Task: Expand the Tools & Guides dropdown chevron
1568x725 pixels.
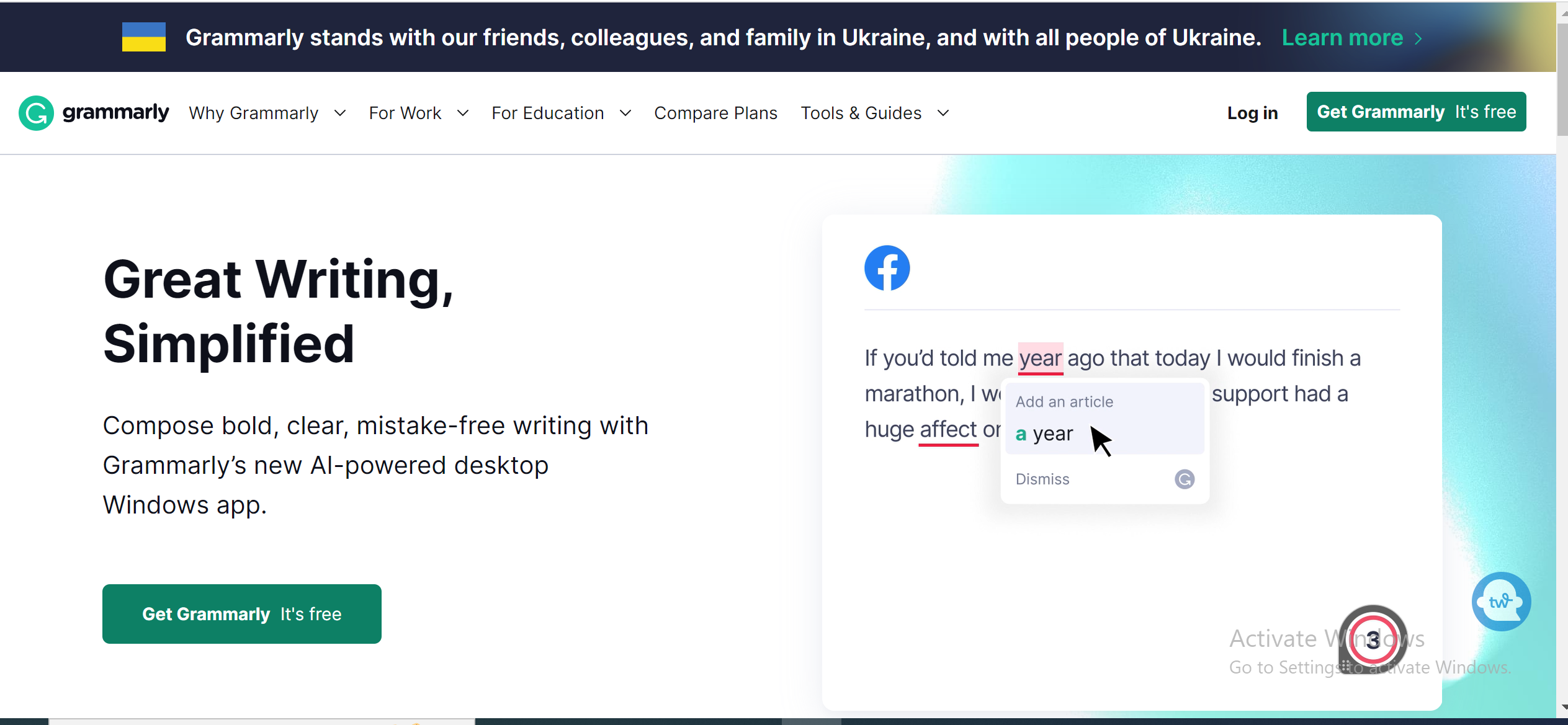Action: [943, 113]
